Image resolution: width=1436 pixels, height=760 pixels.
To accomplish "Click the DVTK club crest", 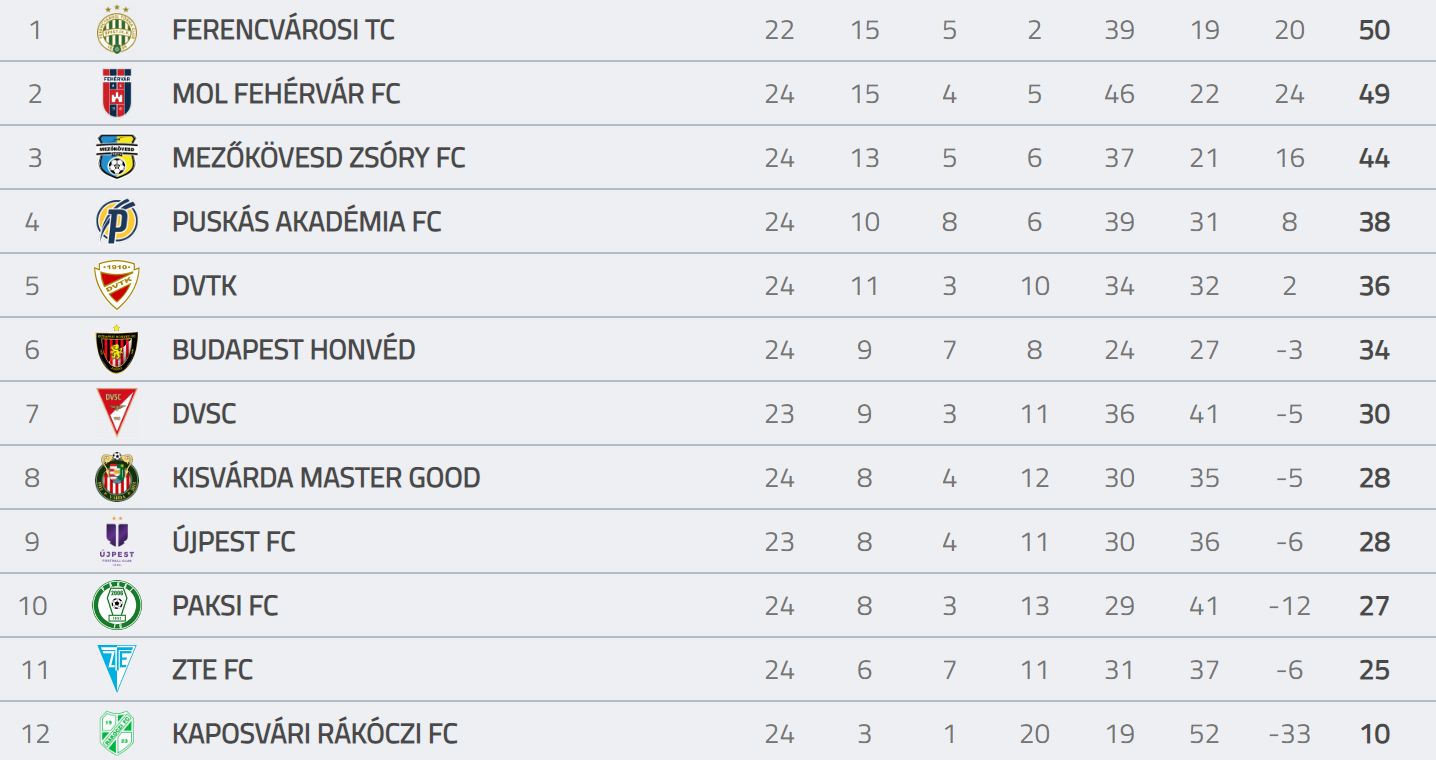I will [117, 286].
